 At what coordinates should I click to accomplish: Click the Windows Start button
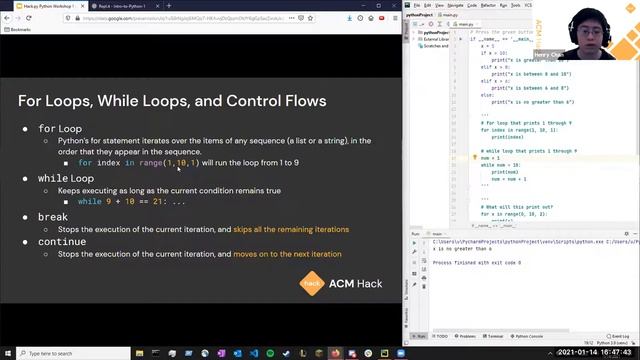tap(8, 353)
